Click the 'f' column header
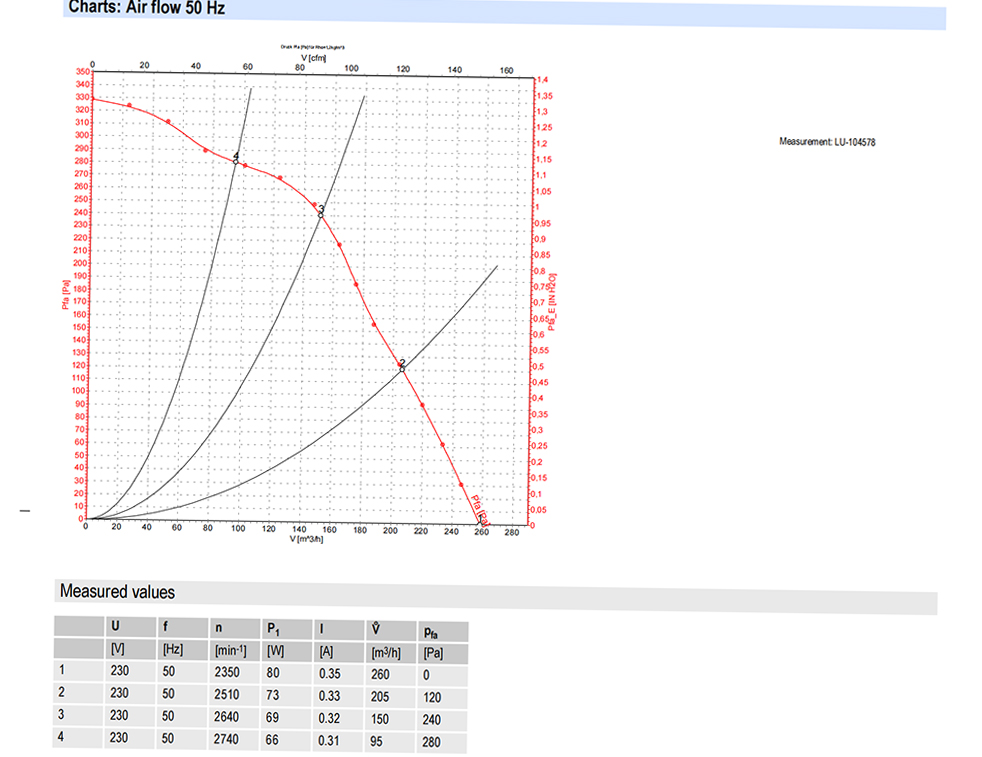The image size is (982, 757). [165, 627]
